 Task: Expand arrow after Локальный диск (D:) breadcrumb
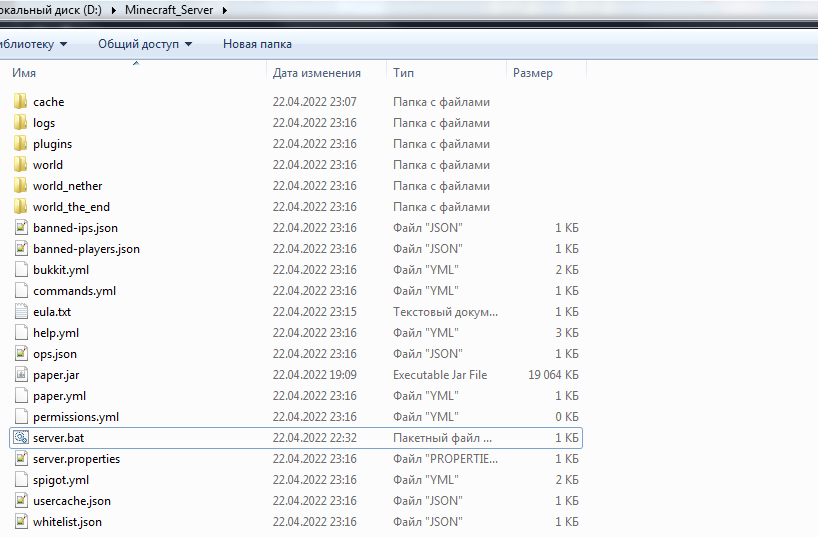tap(113, 10)
